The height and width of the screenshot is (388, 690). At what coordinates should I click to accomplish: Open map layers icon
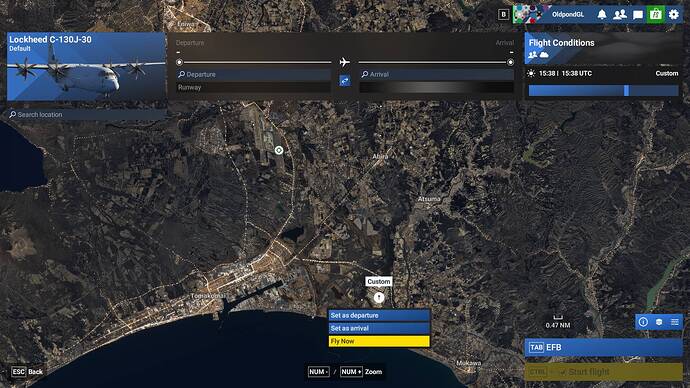659,322
